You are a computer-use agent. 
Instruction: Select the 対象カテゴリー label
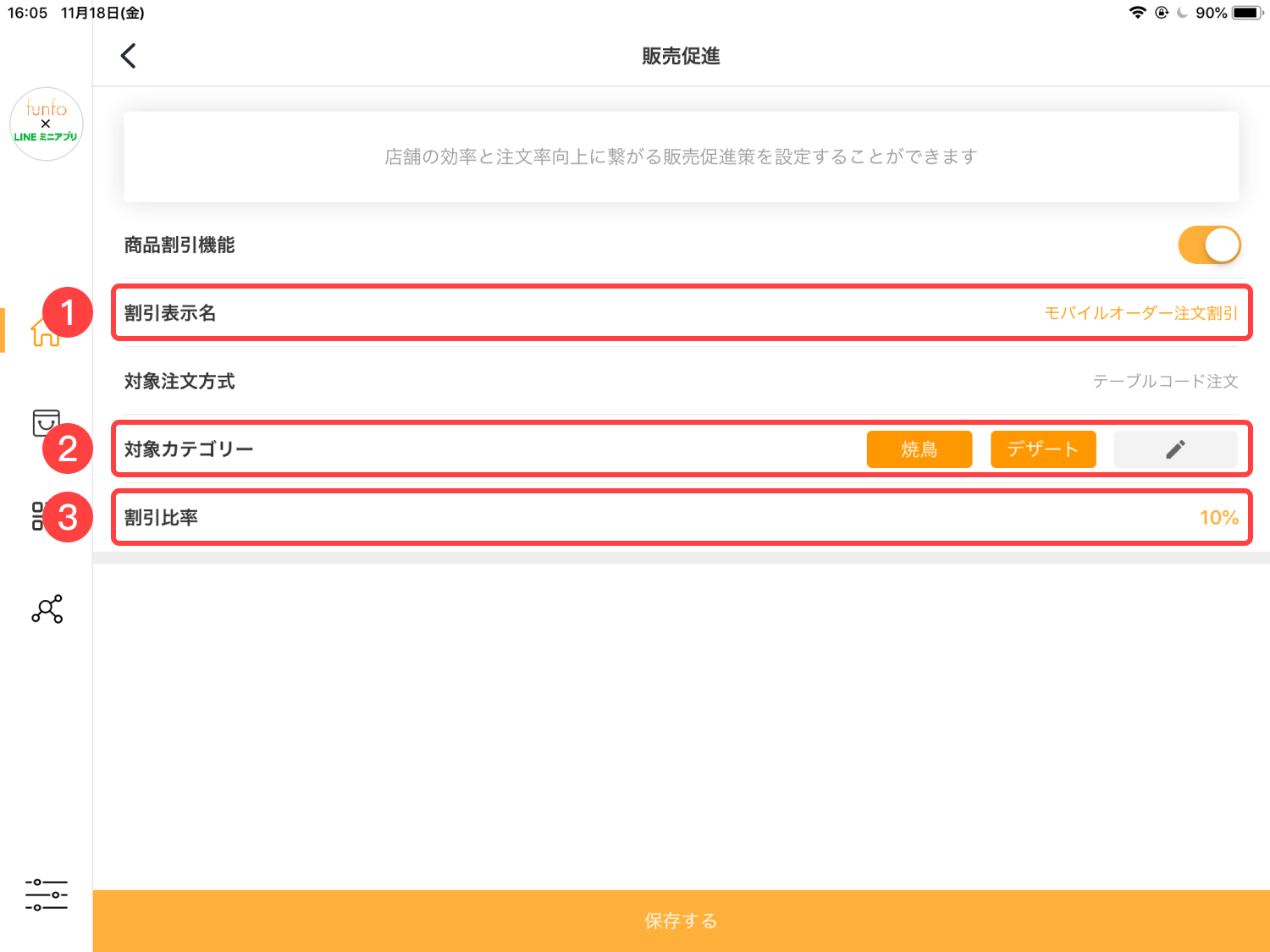pyautogui.click(x=189, y=449)
